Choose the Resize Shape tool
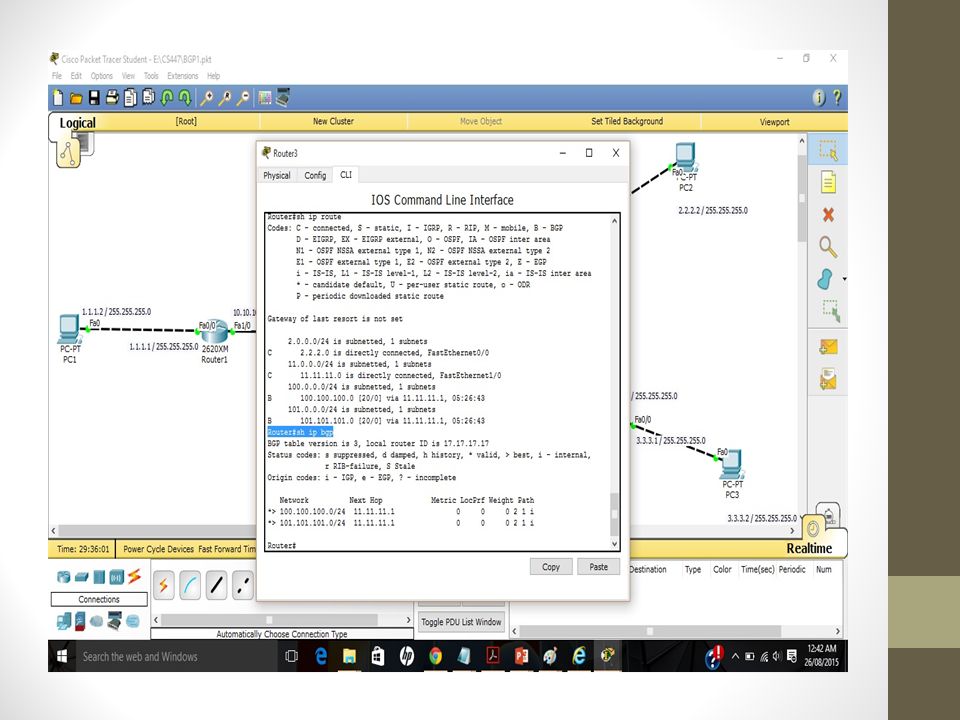Image resolution: width=960 pixels, height=720 pixels. 831,310
